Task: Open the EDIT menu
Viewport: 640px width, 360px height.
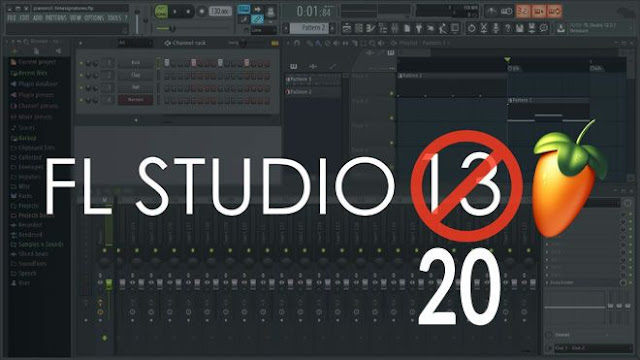Action: [24, 18]
